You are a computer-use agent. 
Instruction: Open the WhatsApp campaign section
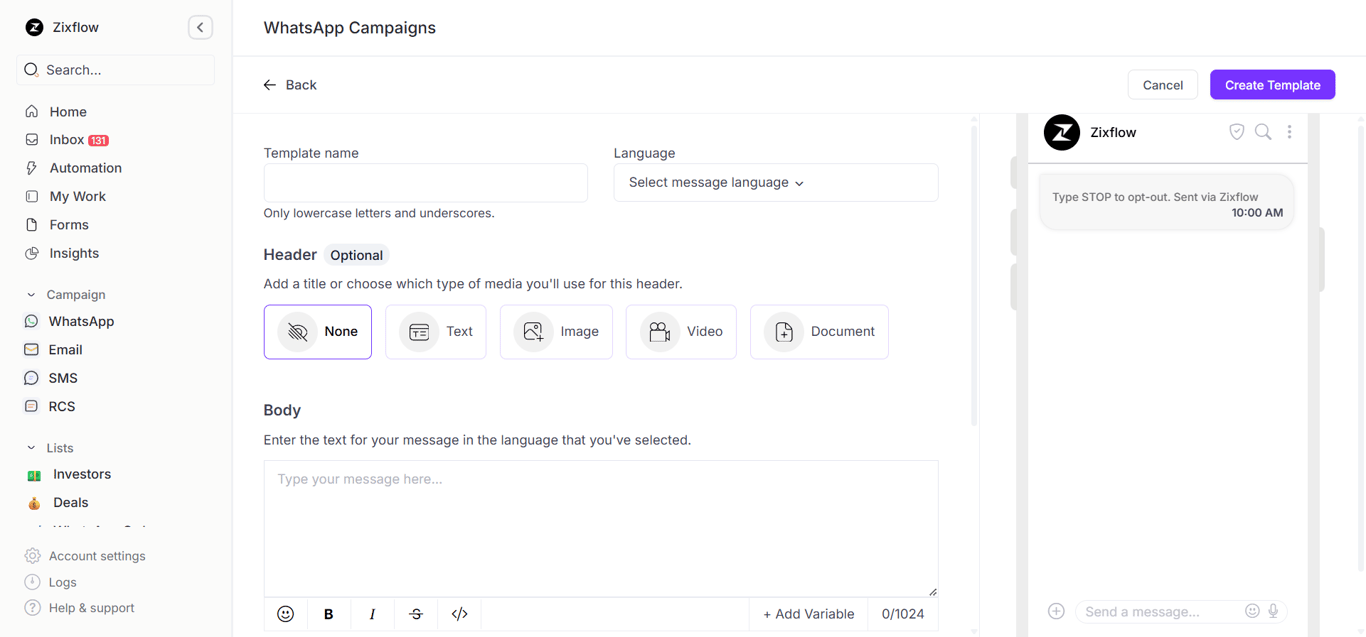(x=80, y=321)
